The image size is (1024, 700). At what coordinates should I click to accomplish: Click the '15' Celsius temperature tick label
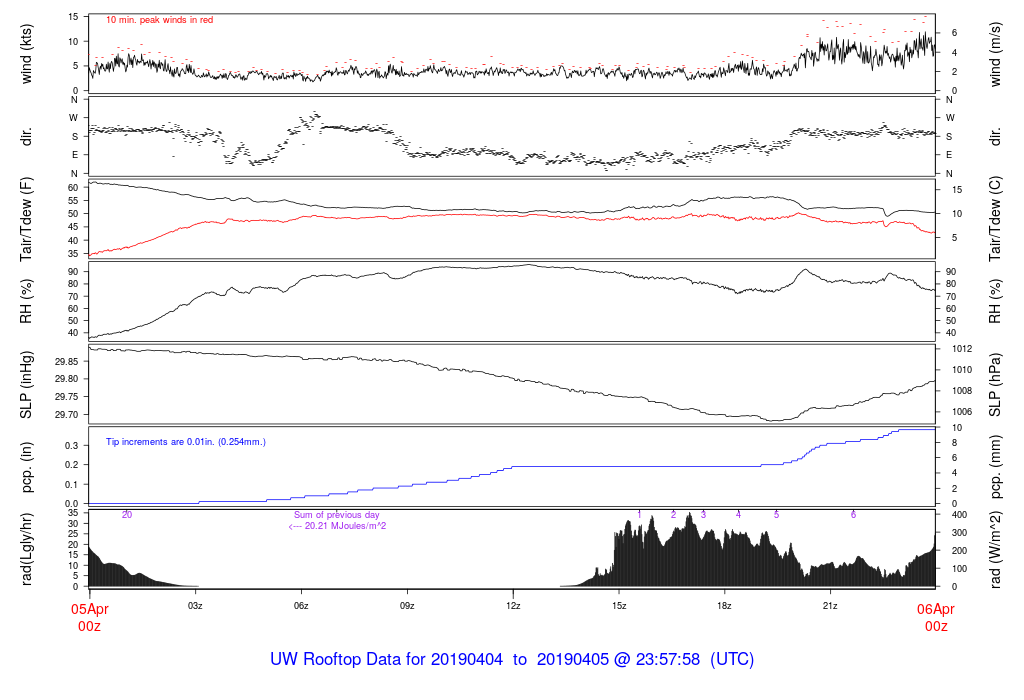point(957,190)
